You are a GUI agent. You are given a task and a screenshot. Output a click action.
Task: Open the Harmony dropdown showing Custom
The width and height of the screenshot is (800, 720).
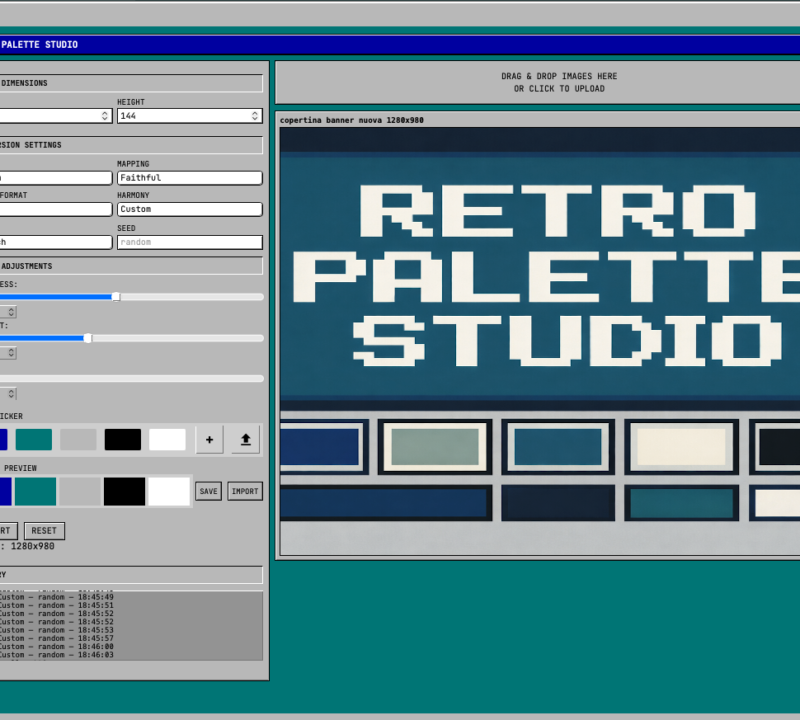(x=190, y=209)
